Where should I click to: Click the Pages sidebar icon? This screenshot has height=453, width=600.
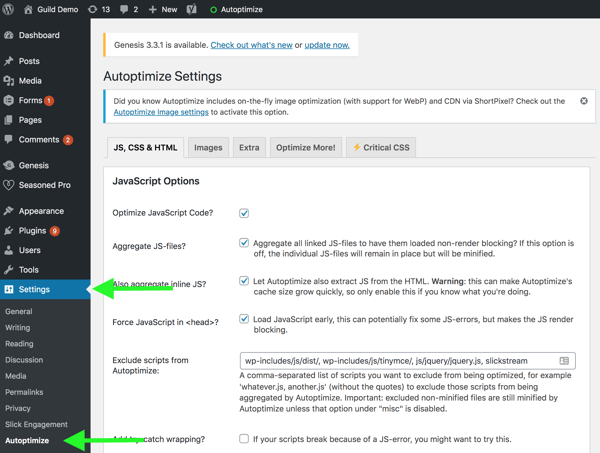coord(9,120)
